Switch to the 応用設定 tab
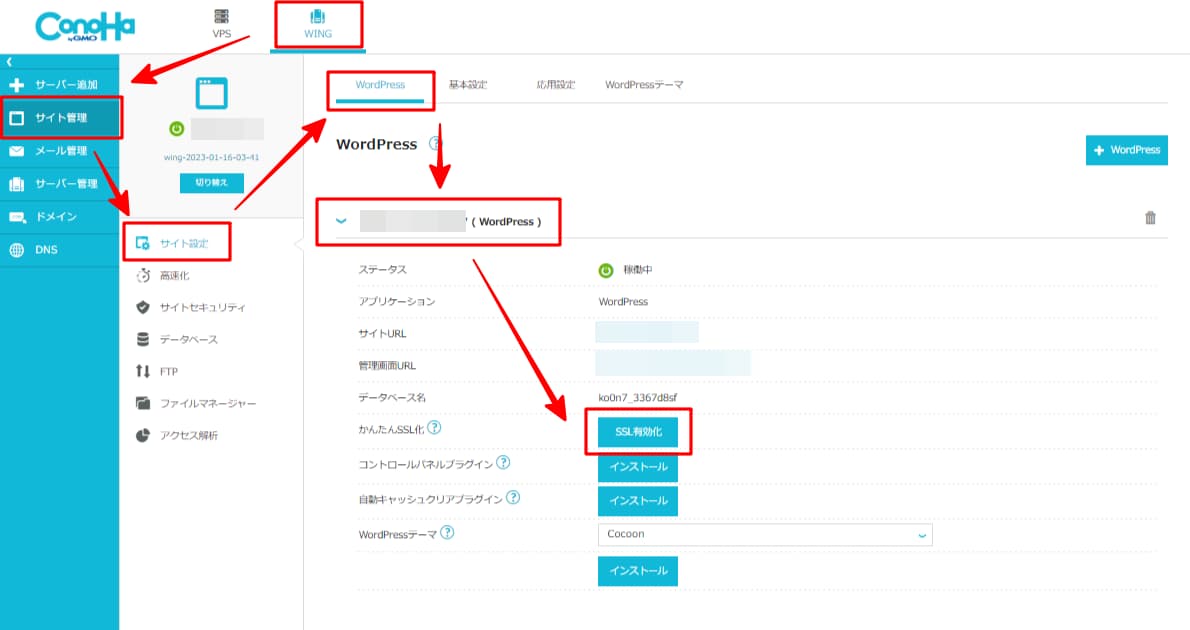The height and width of the screenshot is (630, 1190). [556, 85]
